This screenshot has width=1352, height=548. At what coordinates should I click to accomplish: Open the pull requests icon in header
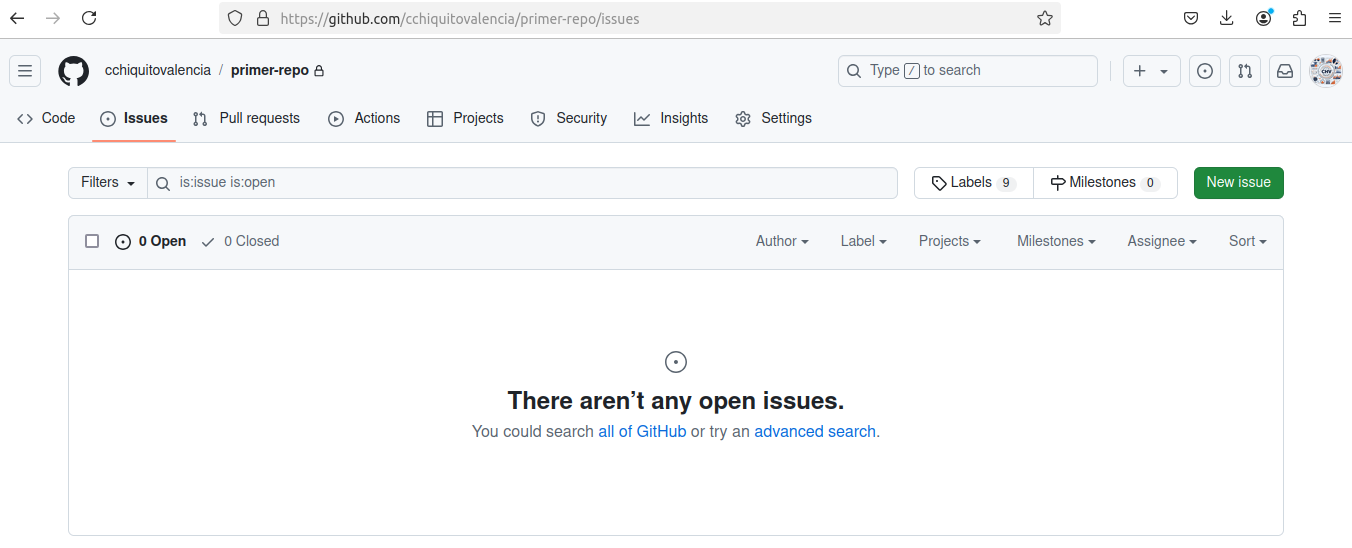pyautogui.click(x=1245, y=71)
